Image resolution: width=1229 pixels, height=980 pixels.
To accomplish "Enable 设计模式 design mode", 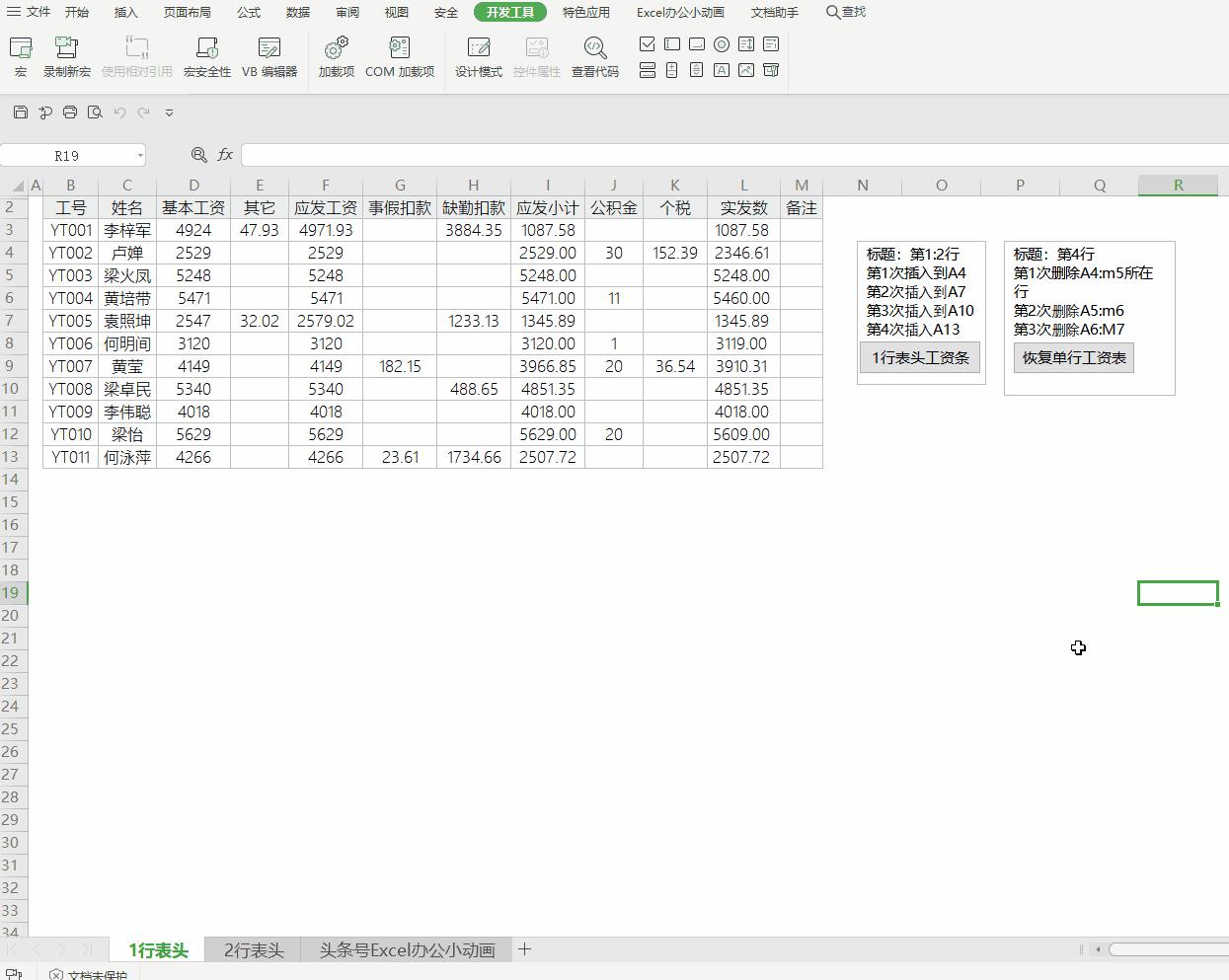I will [x=478, y=56].
